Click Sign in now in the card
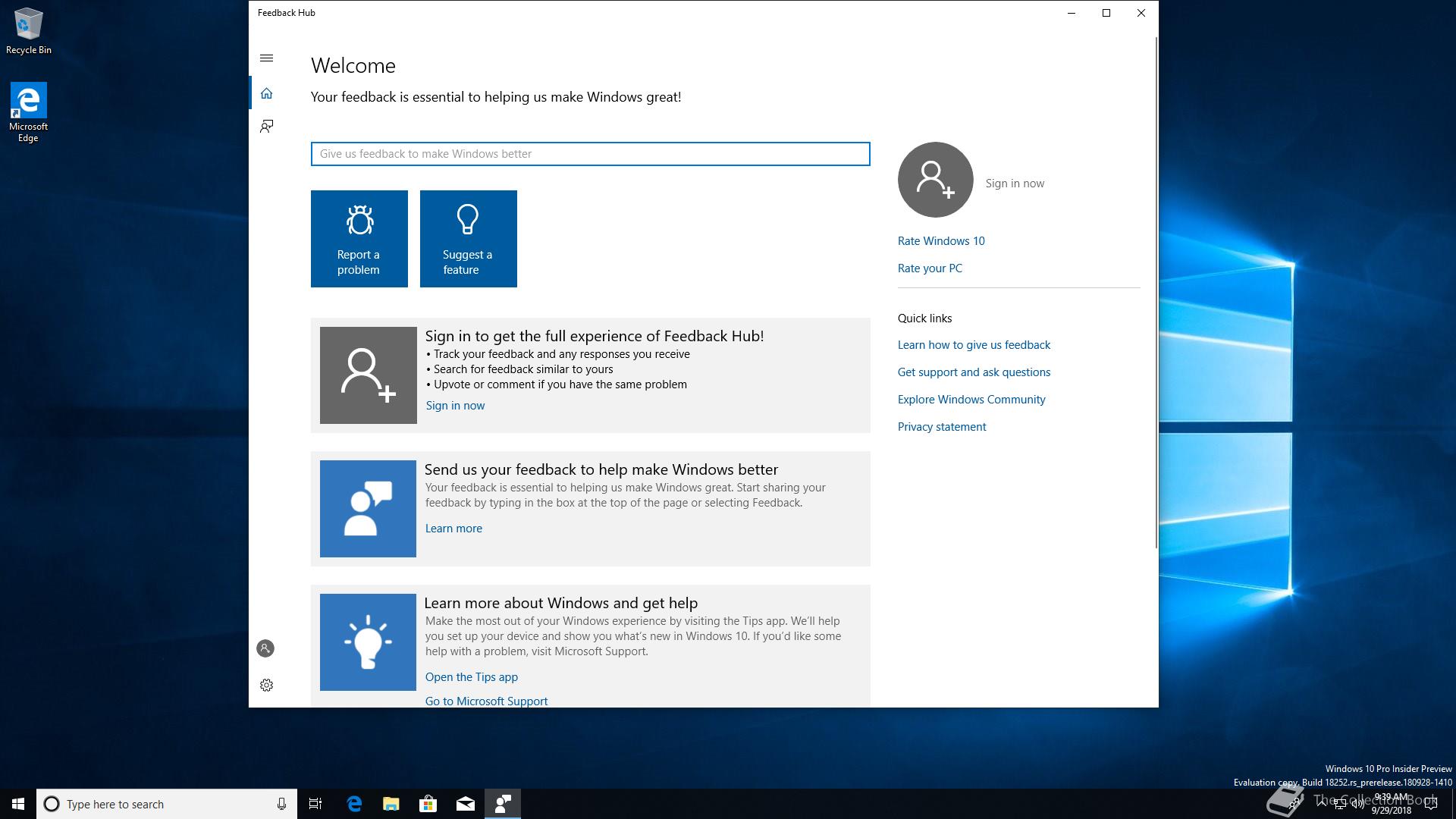 [x=455, y=406]
